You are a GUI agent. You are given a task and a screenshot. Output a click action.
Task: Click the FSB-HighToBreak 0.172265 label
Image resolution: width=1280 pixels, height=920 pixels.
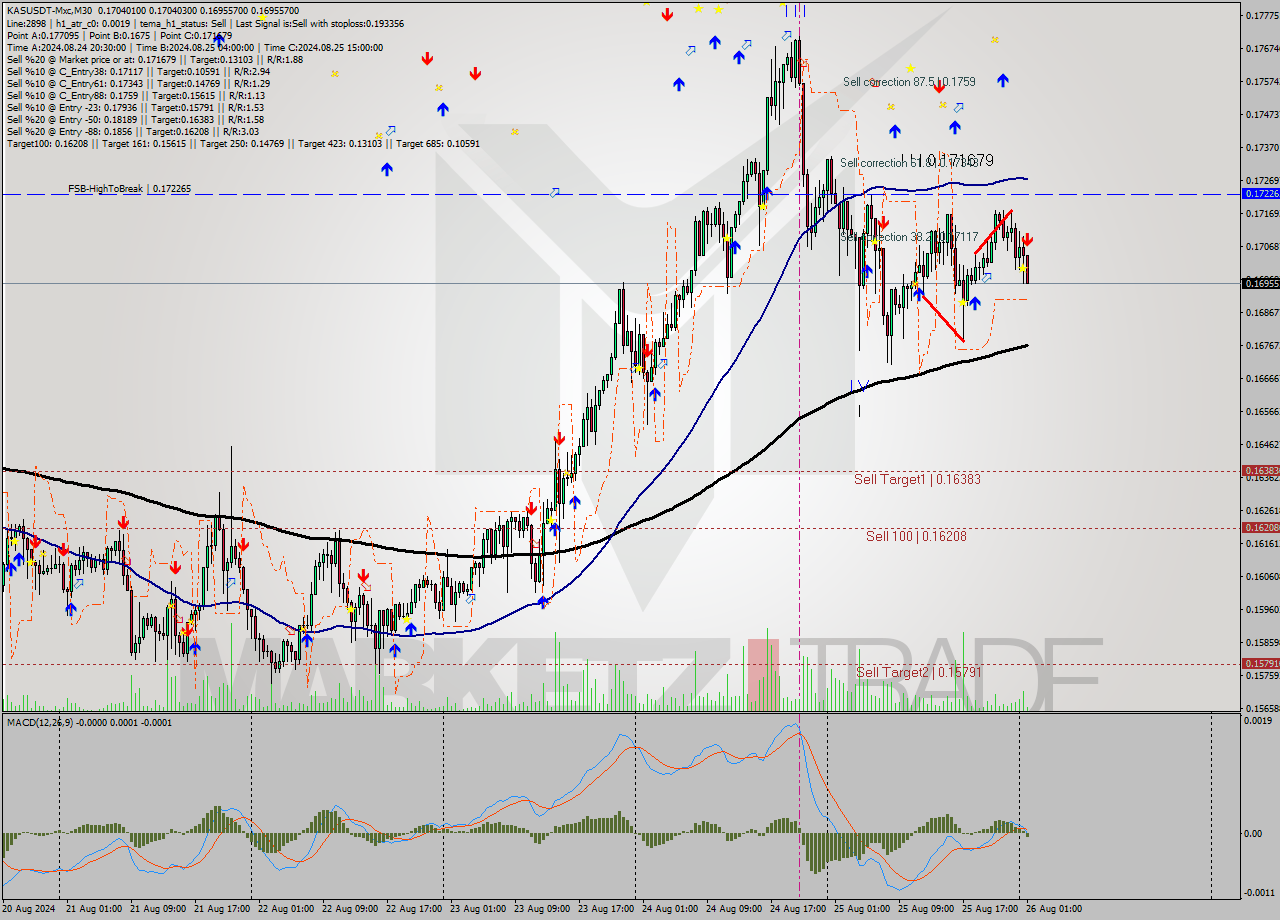click(129, 188)
